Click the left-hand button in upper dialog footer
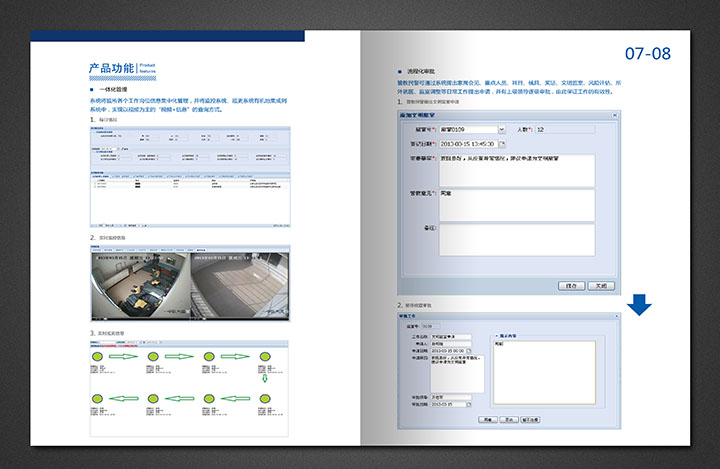 pos(570,285)
